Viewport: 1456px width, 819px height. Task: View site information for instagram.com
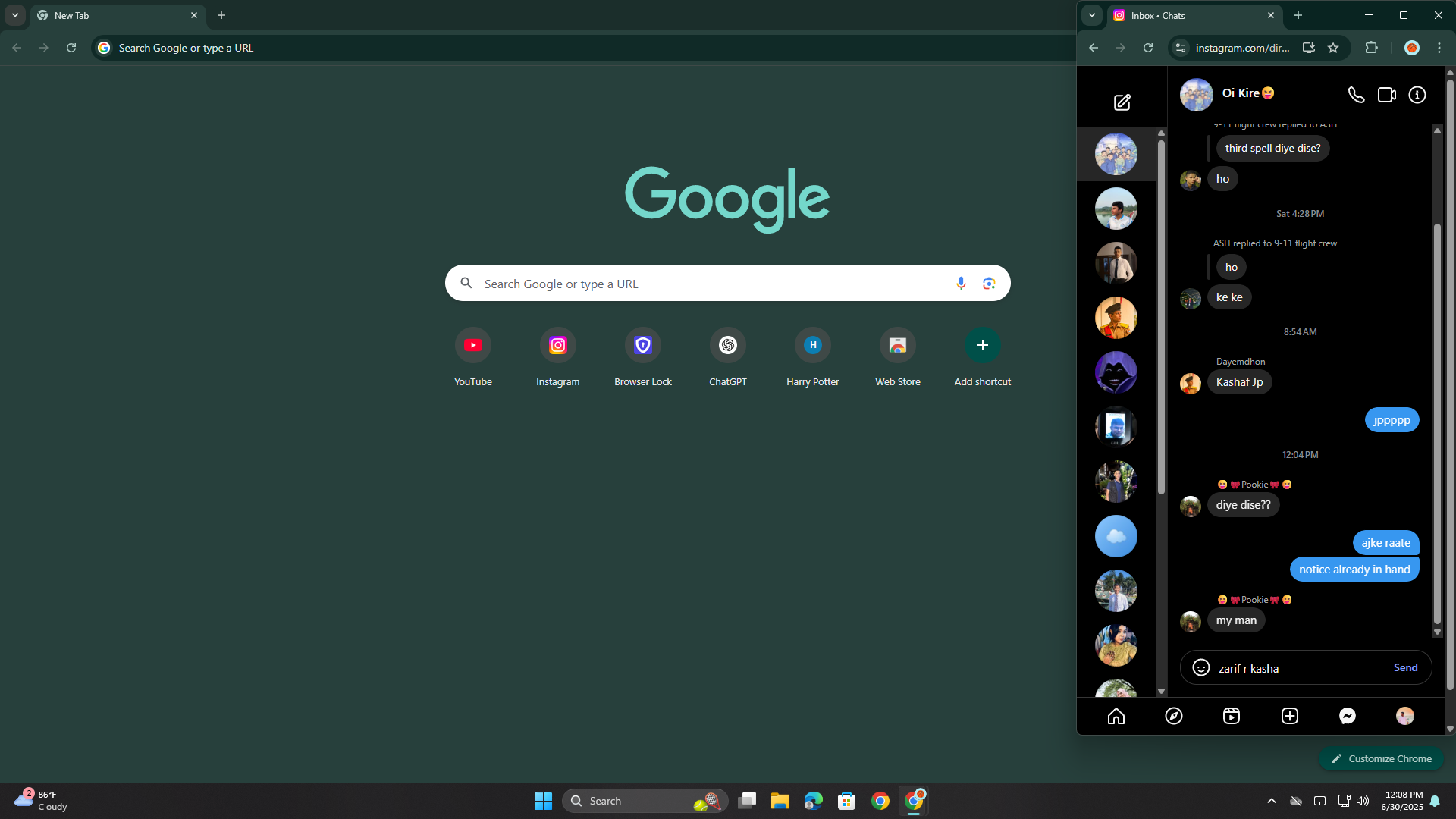tap(1181, 48)
